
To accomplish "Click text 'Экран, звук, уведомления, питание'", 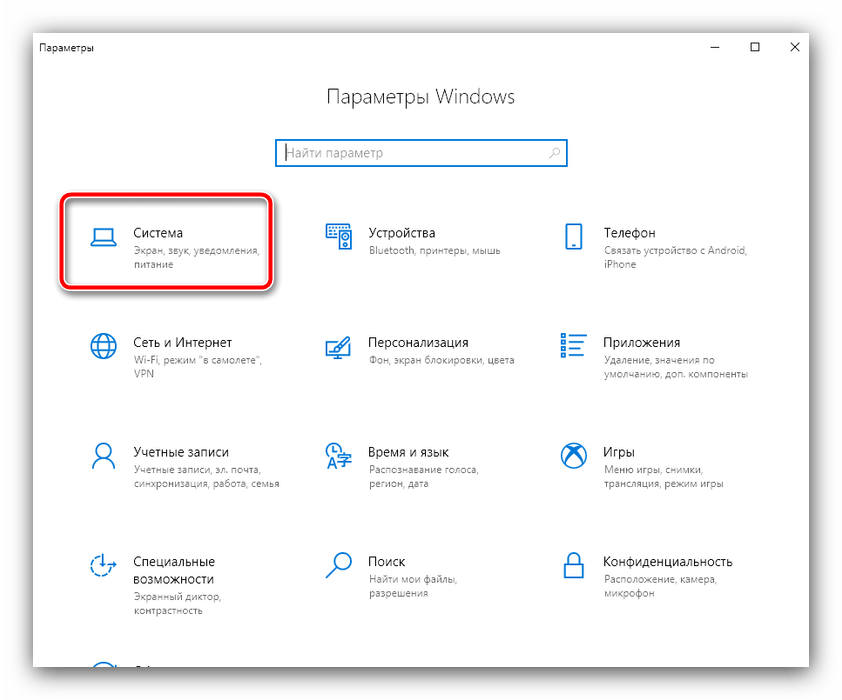I will (x=197, y=257).
